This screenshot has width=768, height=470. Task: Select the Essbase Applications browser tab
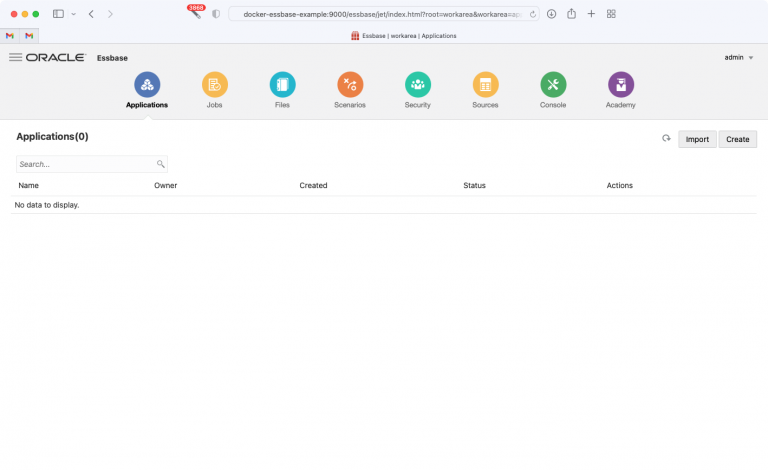[404, 36]
